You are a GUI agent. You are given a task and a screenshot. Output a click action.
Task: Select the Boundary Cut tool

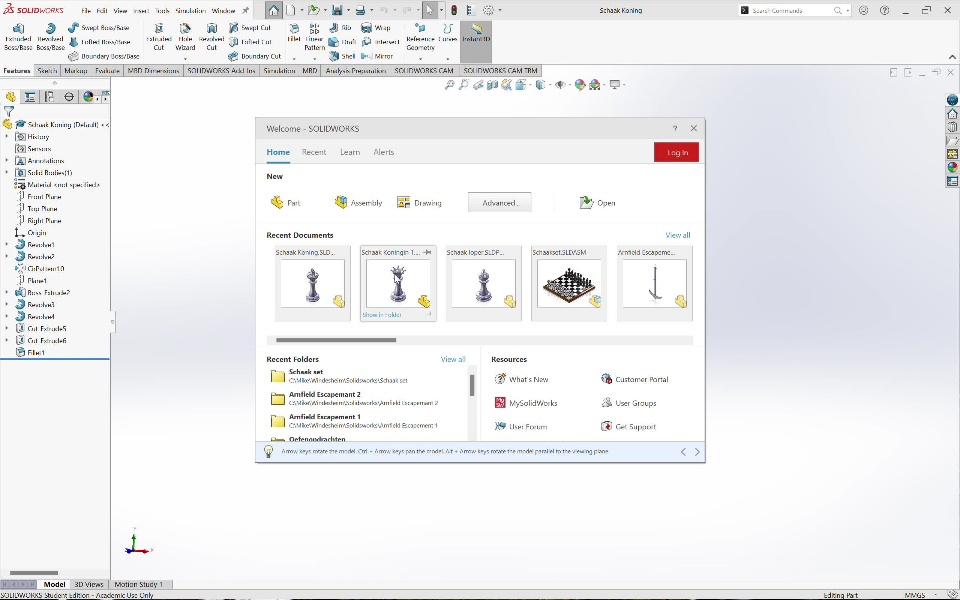[254, 56]
